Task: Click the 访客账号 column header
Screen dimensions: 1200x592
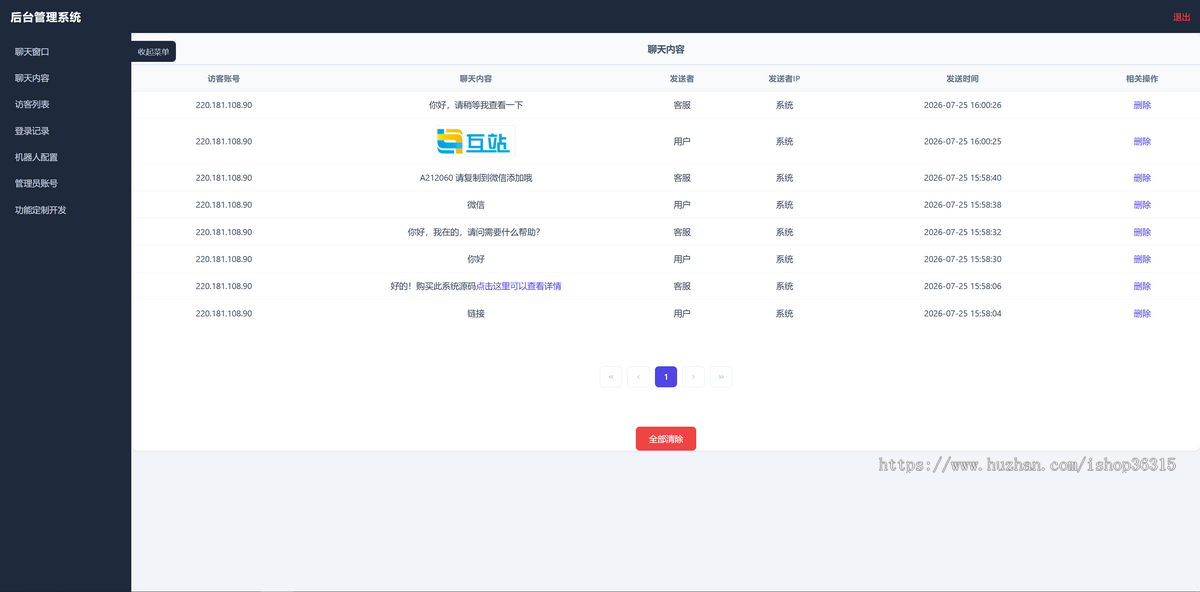Action: pyautogui.click(x=224, y=78)
